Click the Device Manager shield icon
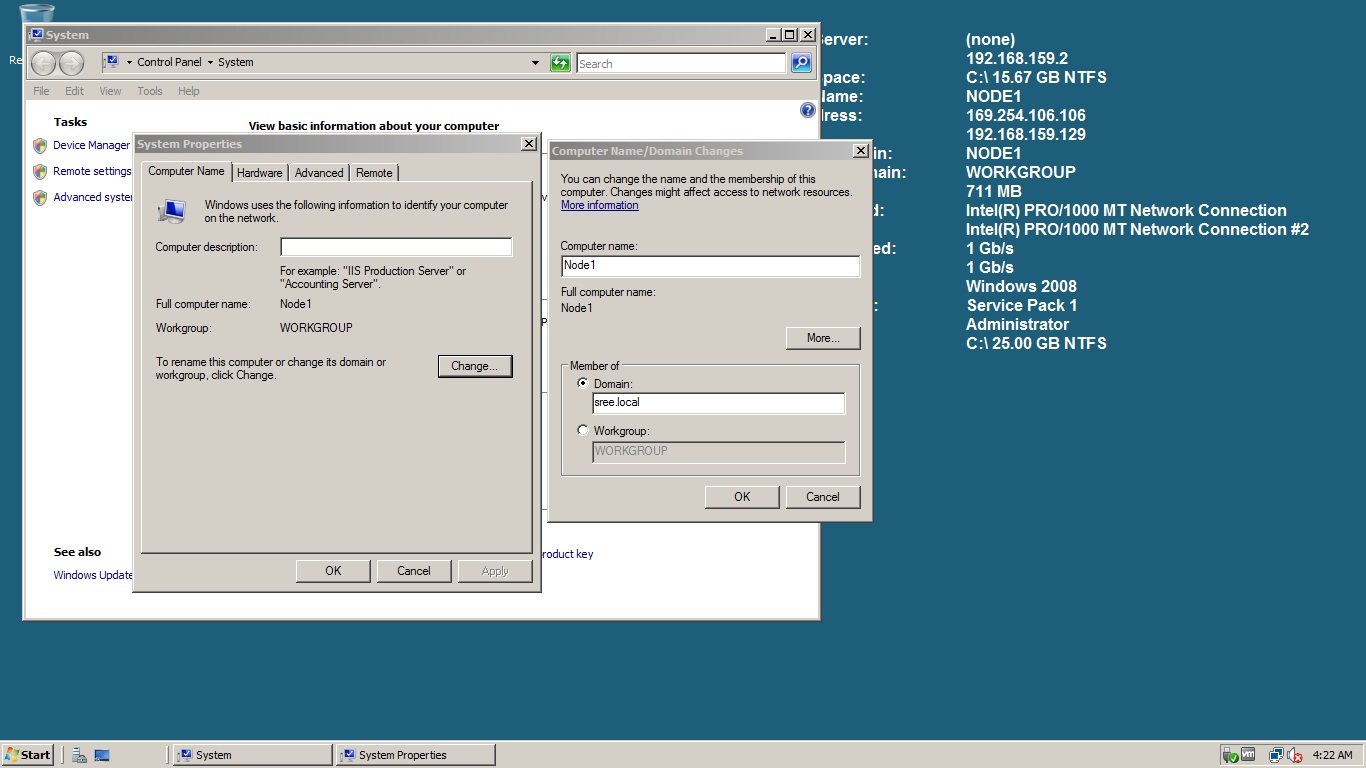This screenshot has height=768, width=1366. point(40,146)
